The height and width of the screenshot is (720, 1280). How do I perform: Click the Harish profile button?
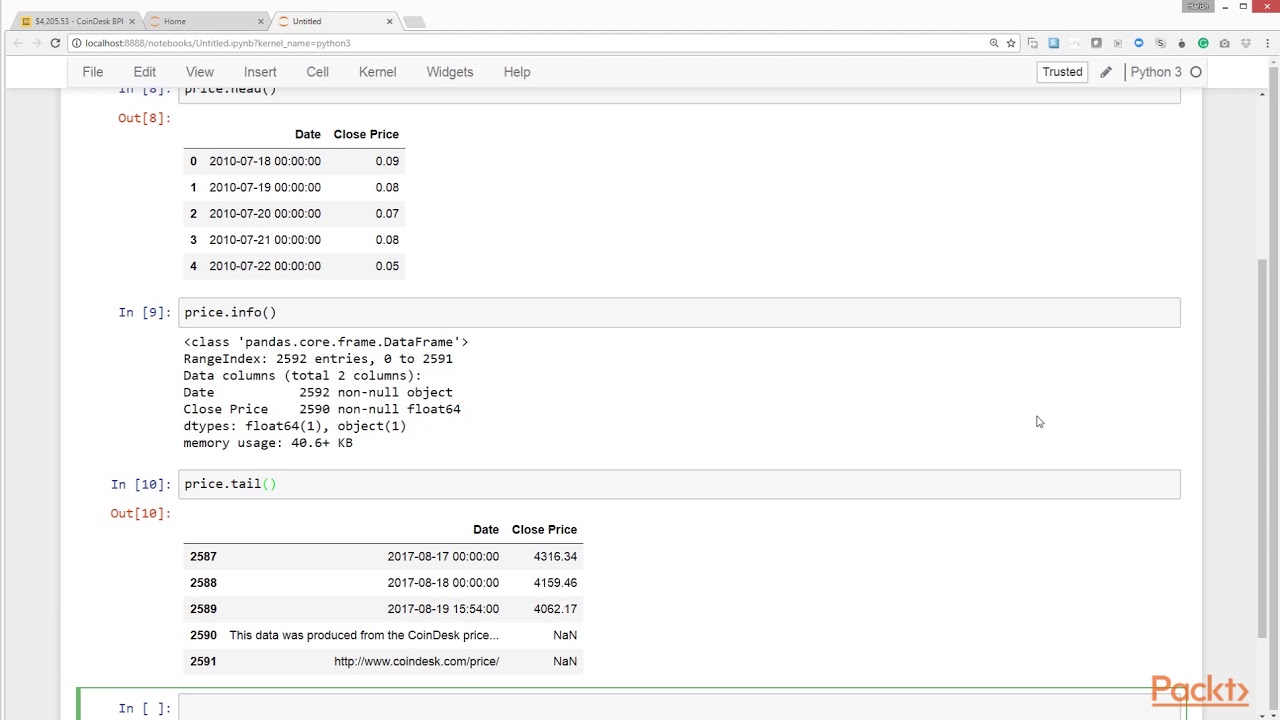1197,6
